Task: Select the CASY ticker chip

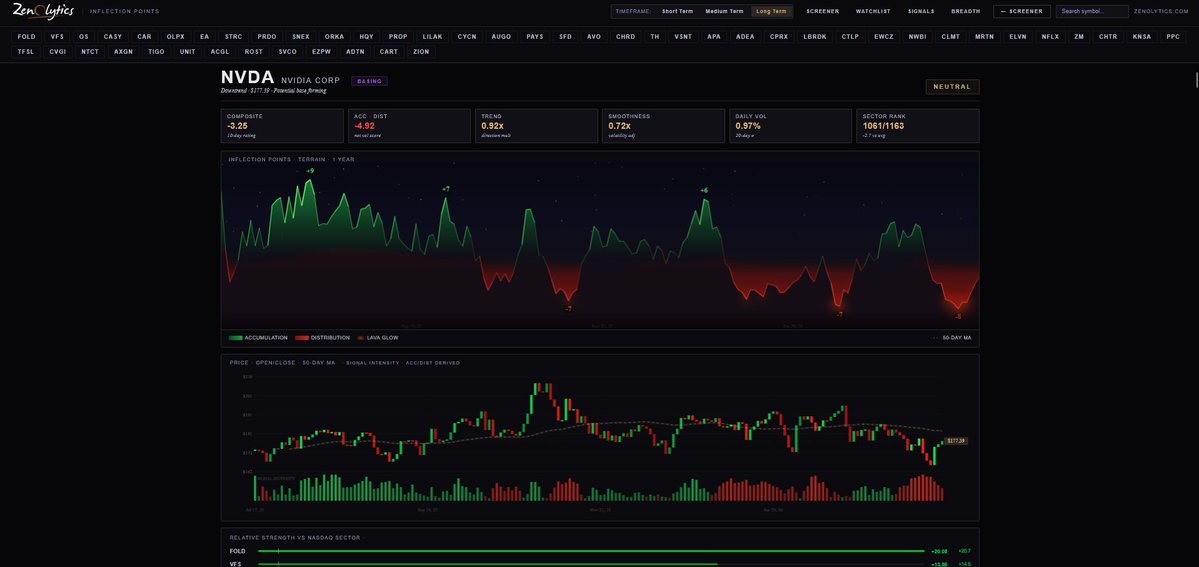Action: coord(113,37)
